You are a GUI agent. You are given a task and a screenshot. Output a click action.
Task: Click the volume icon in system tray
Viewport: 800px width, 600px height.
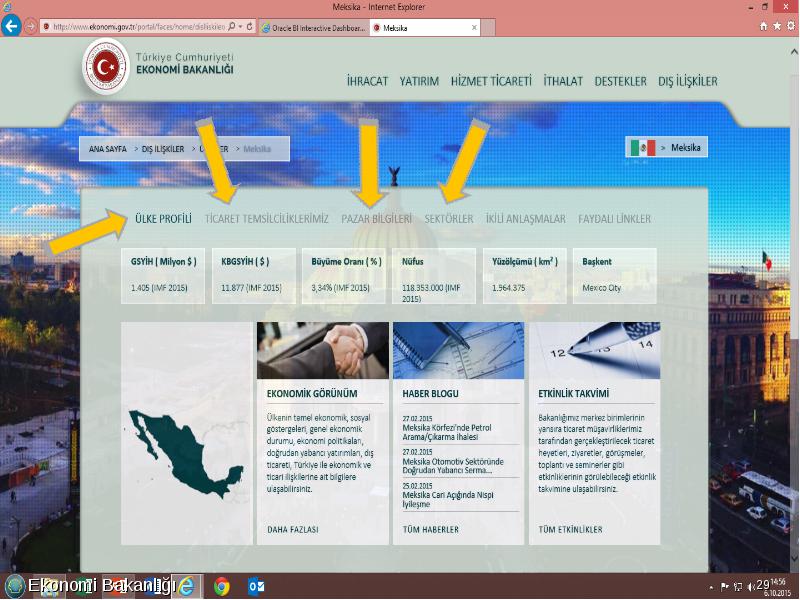click(x=751, y=587)
